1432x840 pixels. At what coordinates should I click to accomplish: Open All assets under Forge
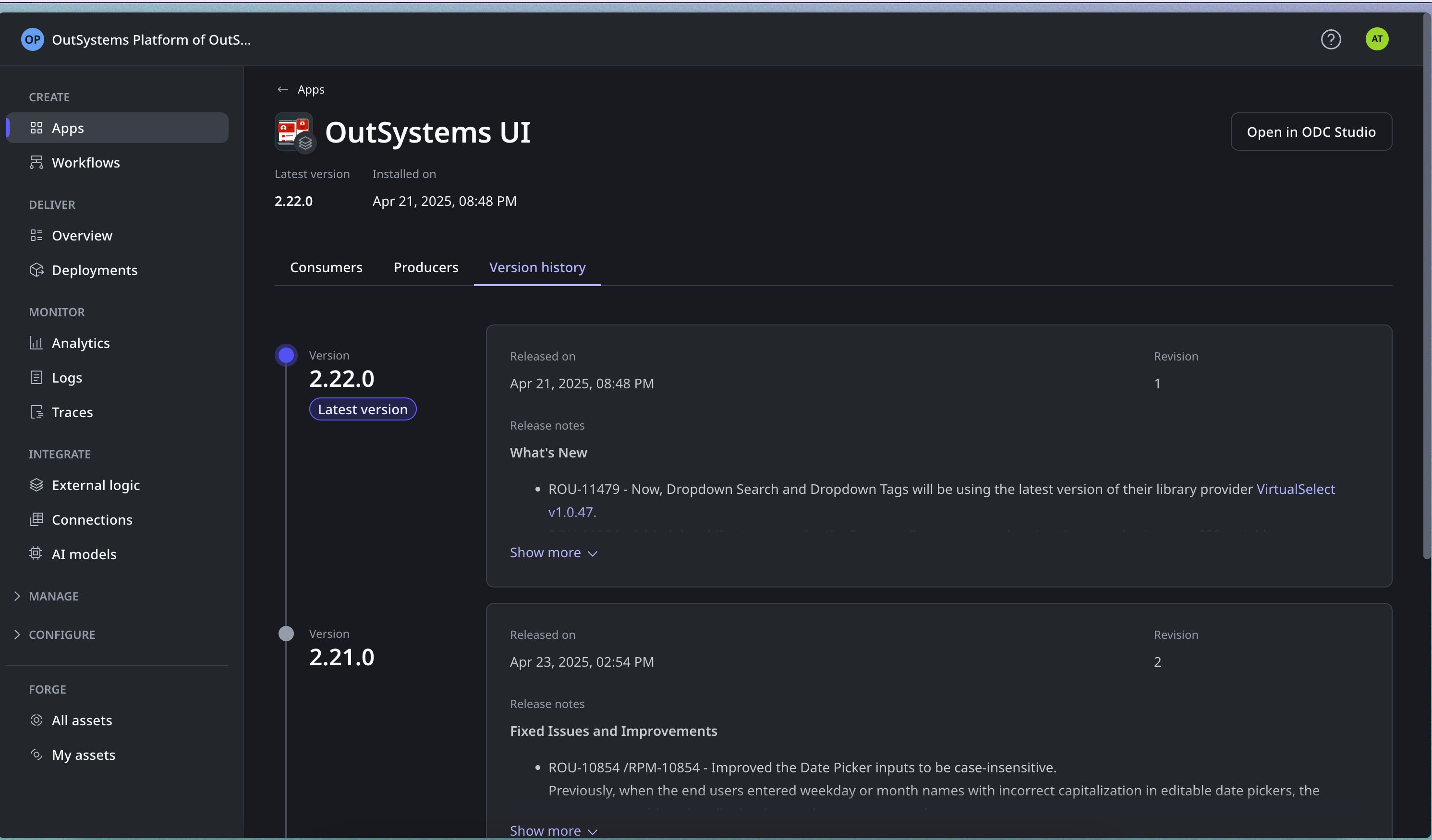point(117,720)
